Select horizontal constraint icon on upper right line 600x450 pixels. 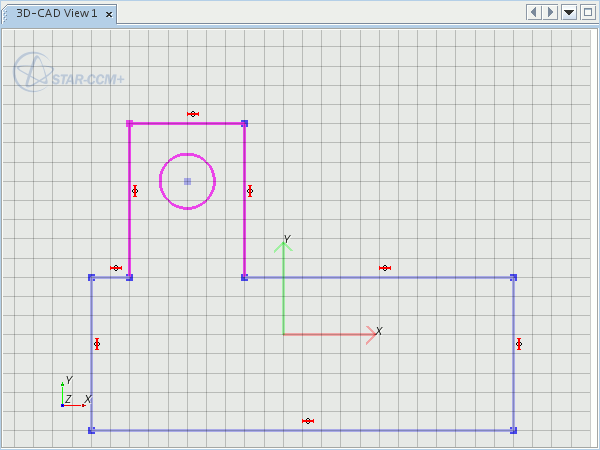385,268
